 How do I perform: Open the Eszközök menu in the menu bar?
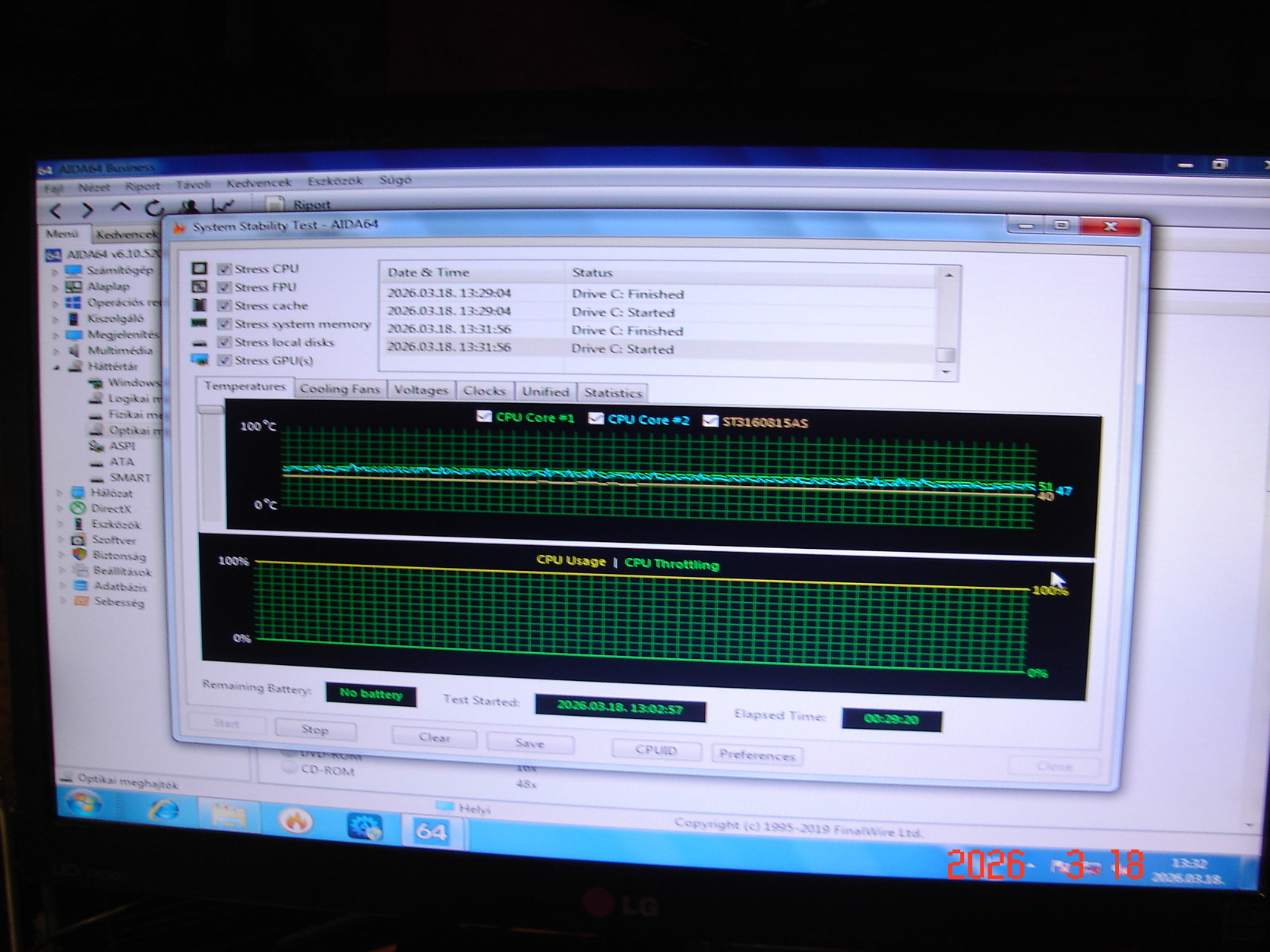(335, 181)
